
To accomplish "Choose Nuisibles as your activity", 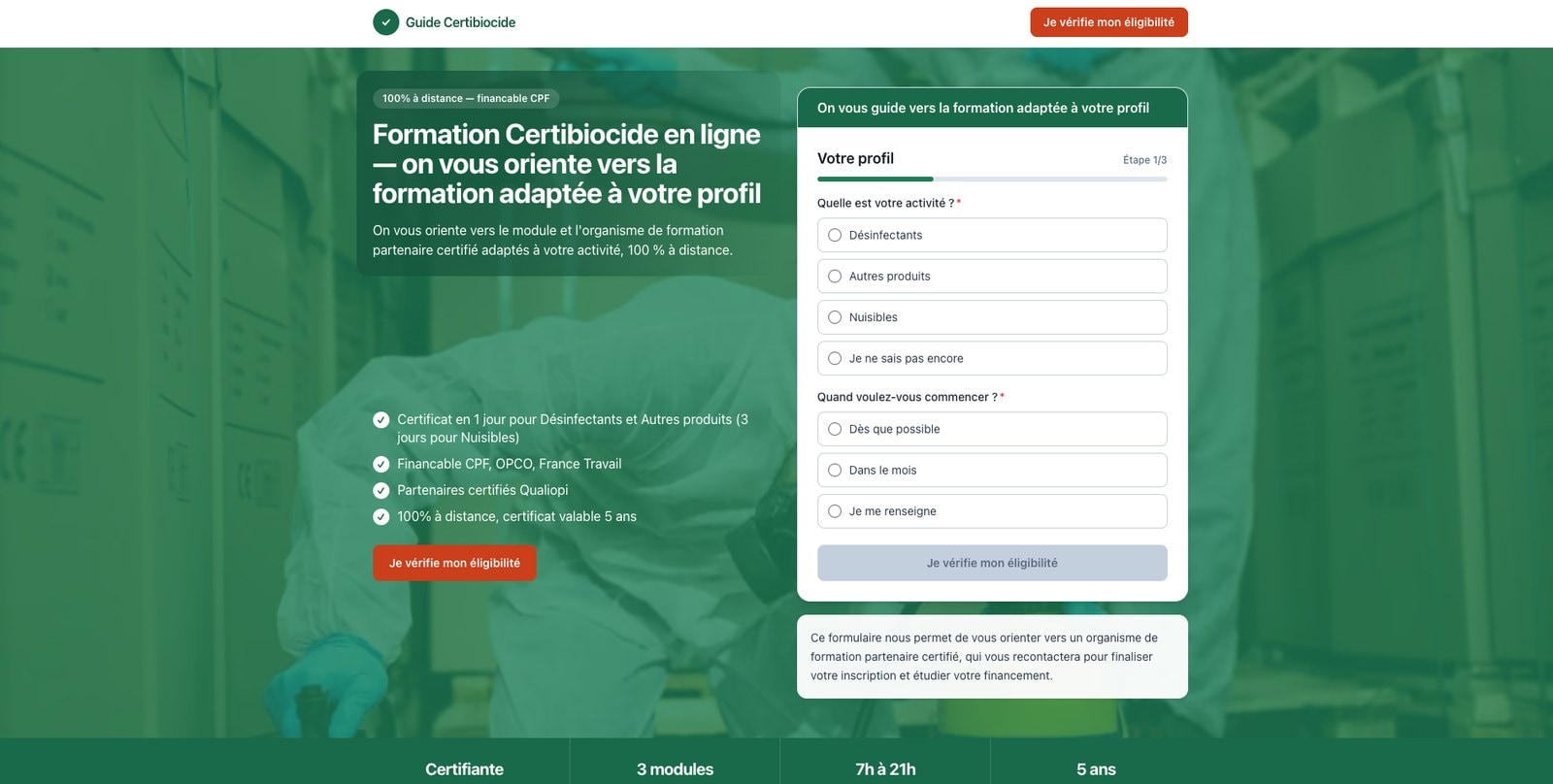I will click(992, 317).
